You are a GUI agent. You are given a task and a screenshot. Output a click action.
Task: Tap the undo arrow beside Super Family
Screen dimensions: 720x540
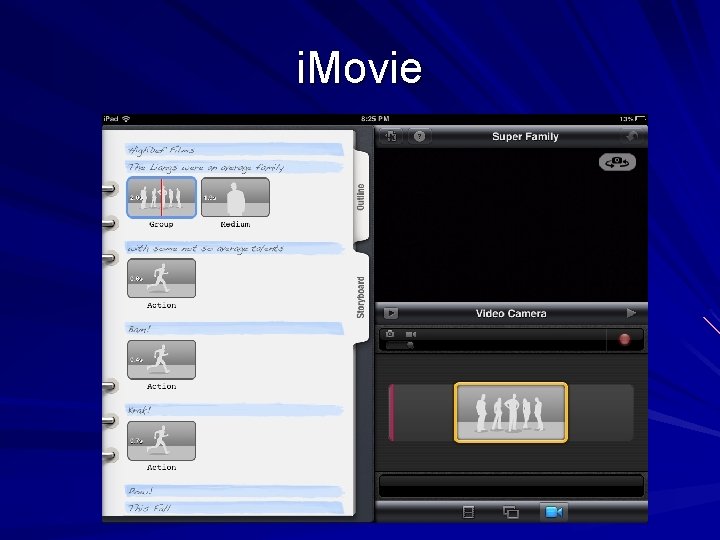(633, 137)
